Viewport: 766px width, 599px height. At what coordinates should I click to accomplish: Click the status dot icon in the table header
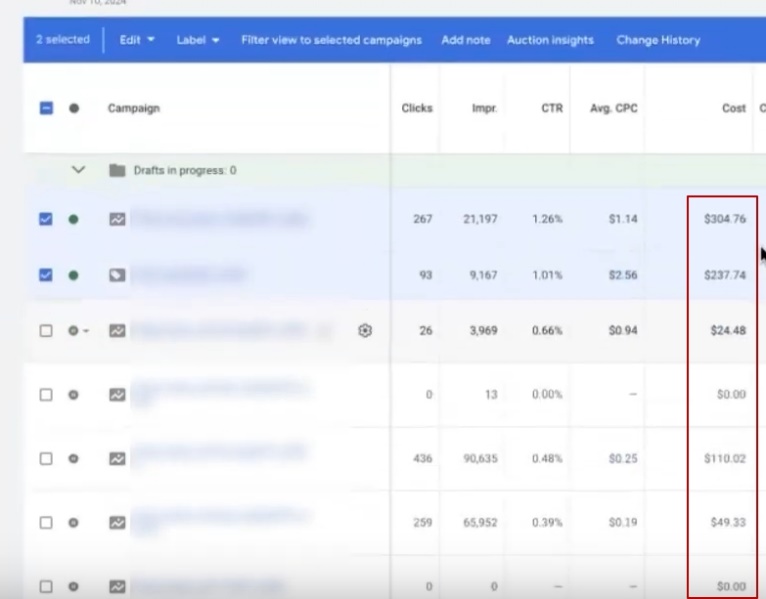click(74, 108)
